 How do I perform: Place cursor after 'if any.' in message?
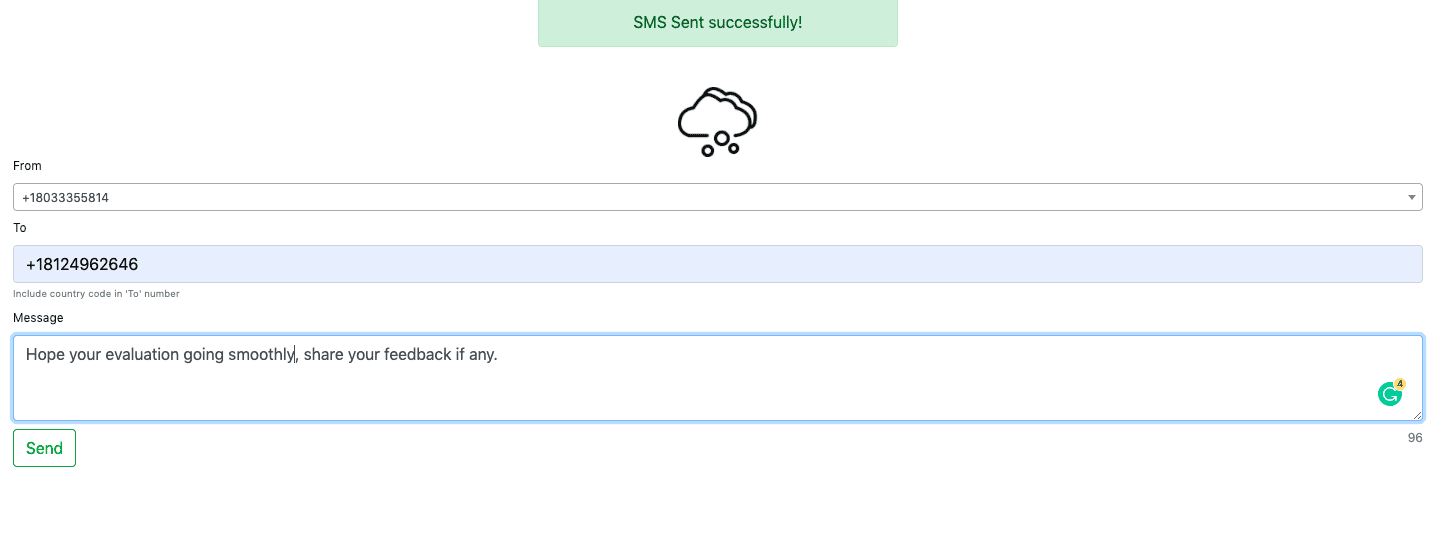pos(498,354)
